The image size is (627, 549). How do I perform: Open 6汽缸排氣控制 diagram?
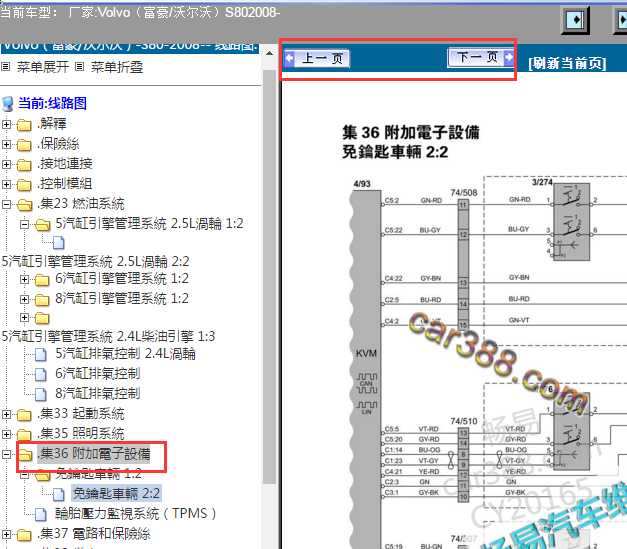98,373
